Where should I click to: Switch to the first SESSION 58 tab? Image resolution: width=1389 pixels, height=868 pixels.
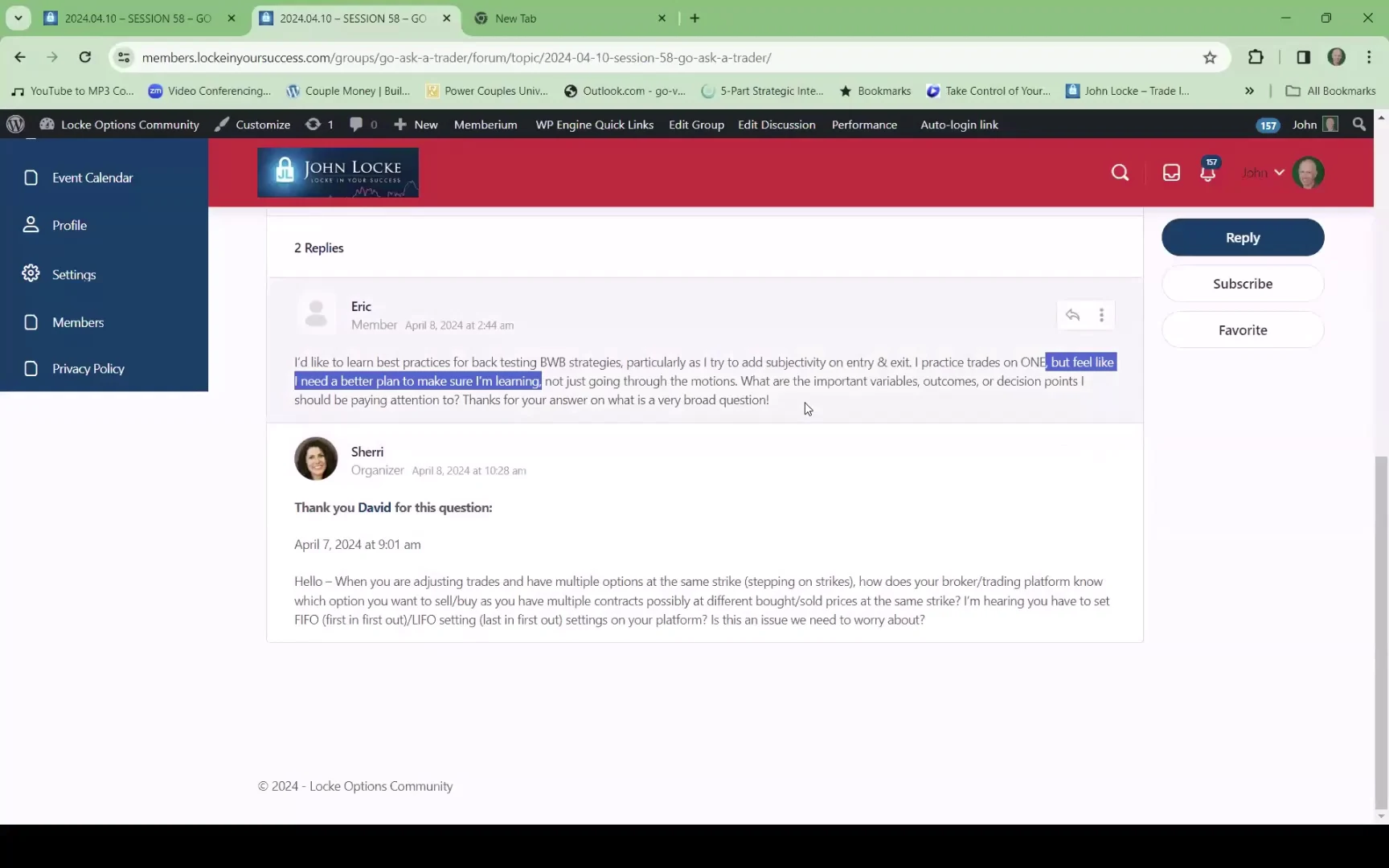(140, 18)
